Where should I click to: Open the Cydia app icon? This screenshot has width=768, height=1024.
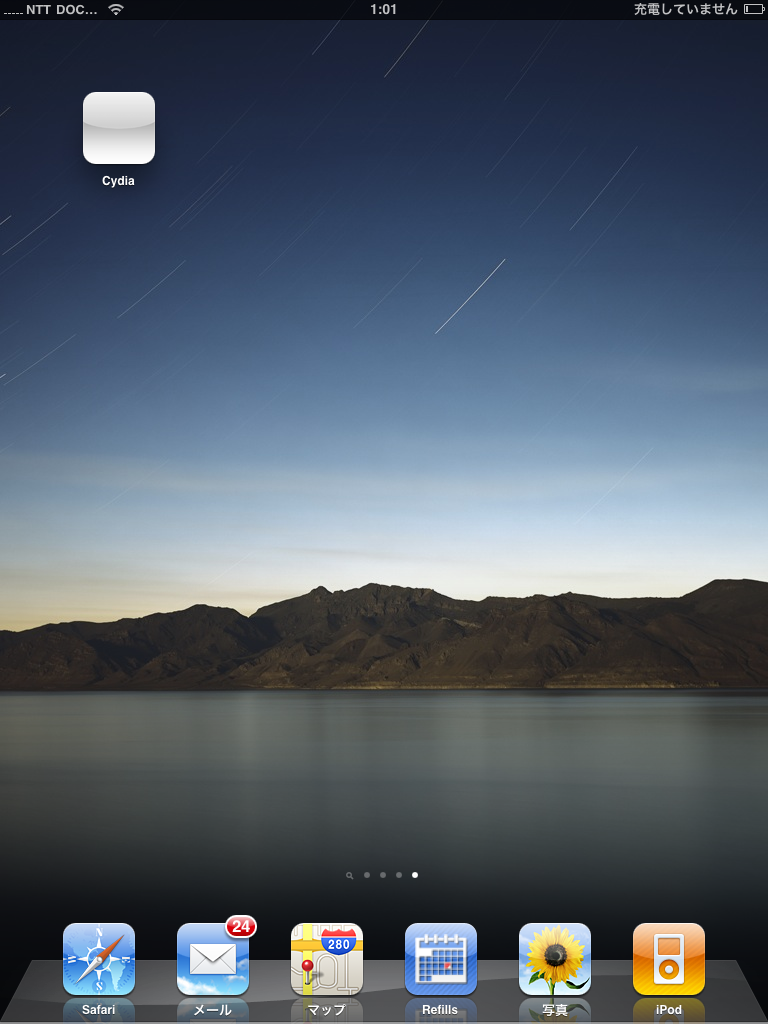(119, 128)
